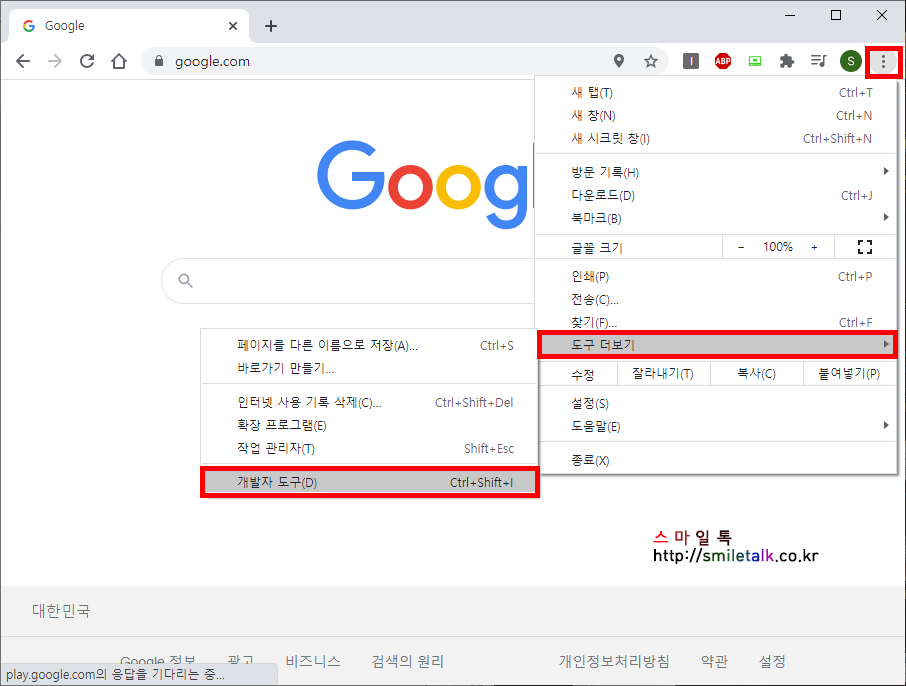Open 설정 footer link
The width and height of the screenshot is (906, 686).
(772, 661)
